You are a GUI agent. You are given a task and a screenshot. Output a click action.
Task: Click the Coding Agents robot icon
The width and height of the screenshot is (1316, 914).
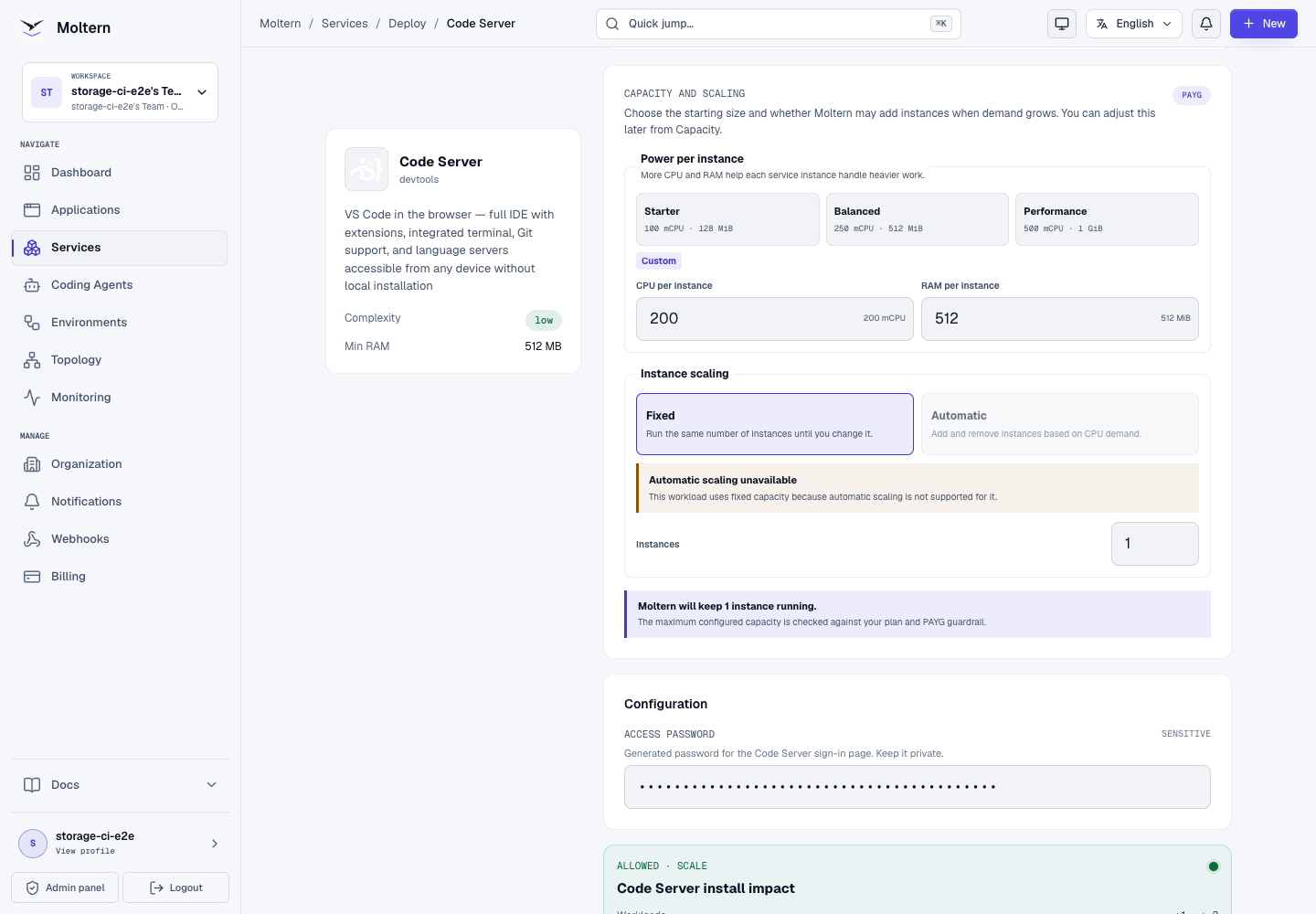[32, 285]
